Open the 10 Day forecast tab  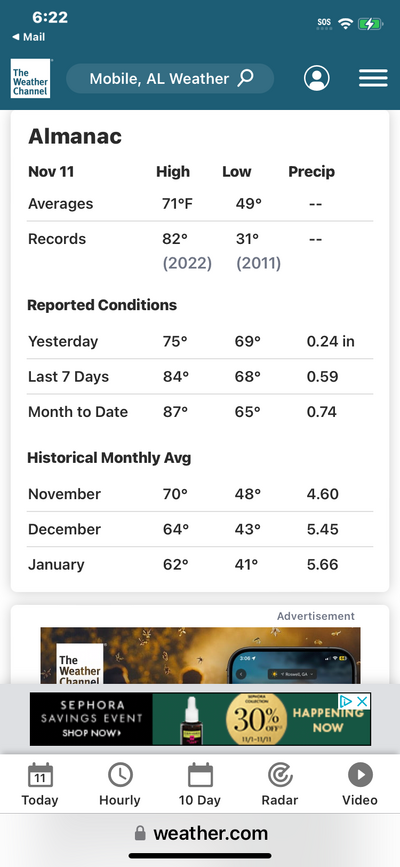tap(200, 784)
